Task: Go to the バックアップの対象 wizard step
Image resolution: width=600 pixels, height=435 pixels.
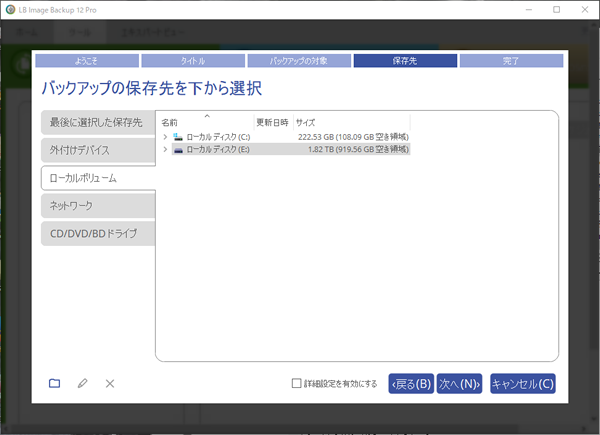Action: tap(299, 61)
